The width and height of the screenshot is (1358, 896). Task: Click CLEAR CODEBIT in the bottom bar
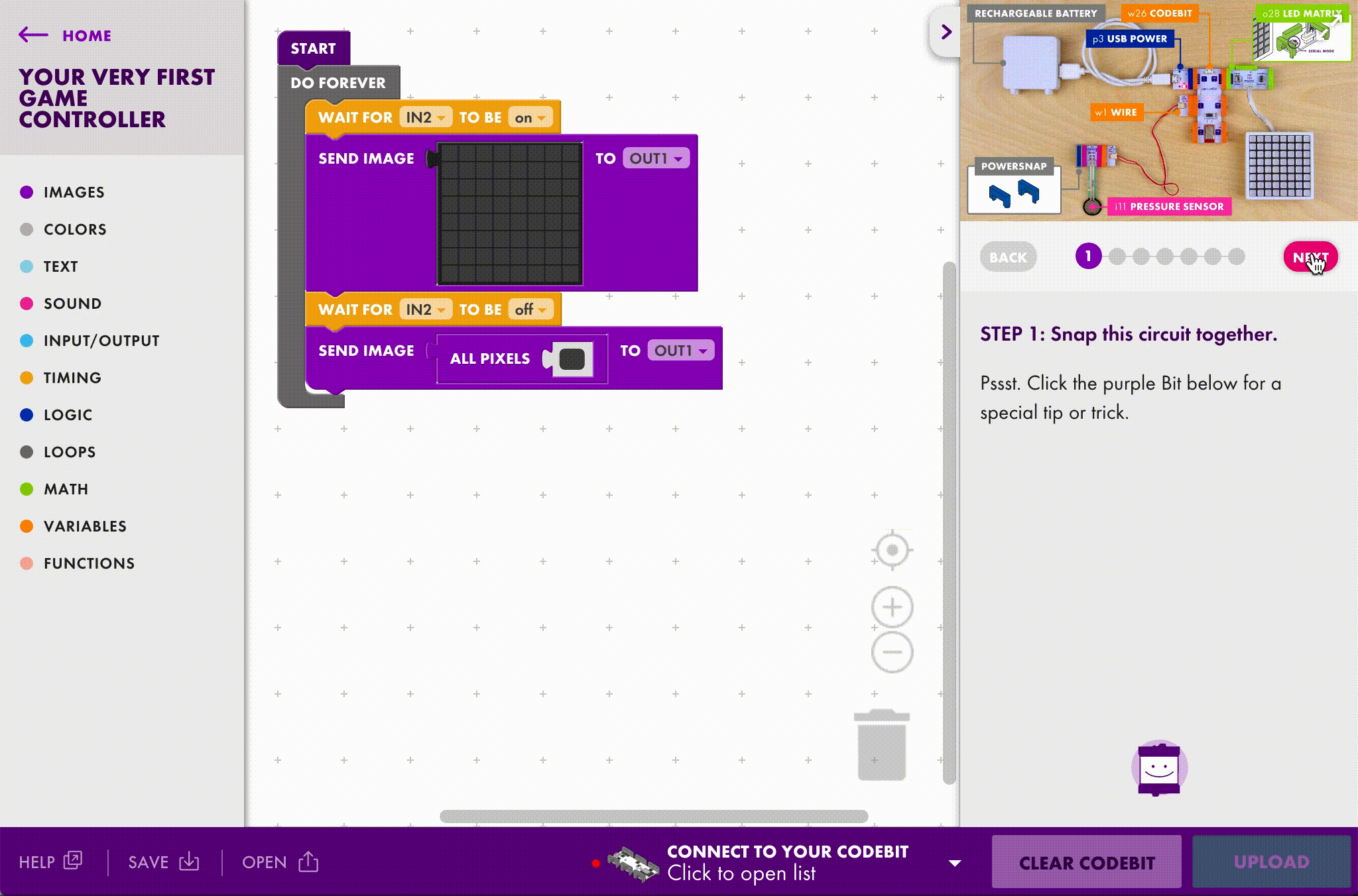point(1086,862)
